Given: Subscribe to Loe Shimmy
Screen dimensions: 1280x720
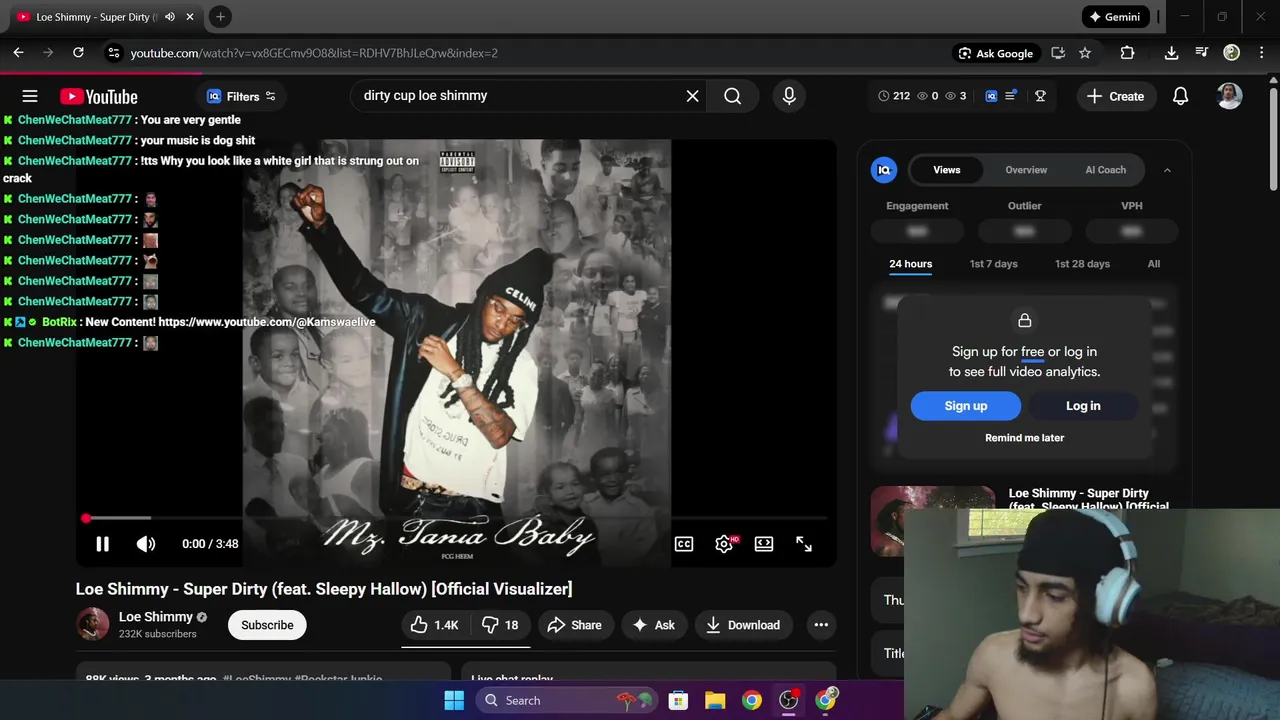Looking at the screenshot, I should pyautogui.click(x=267, y=625).
